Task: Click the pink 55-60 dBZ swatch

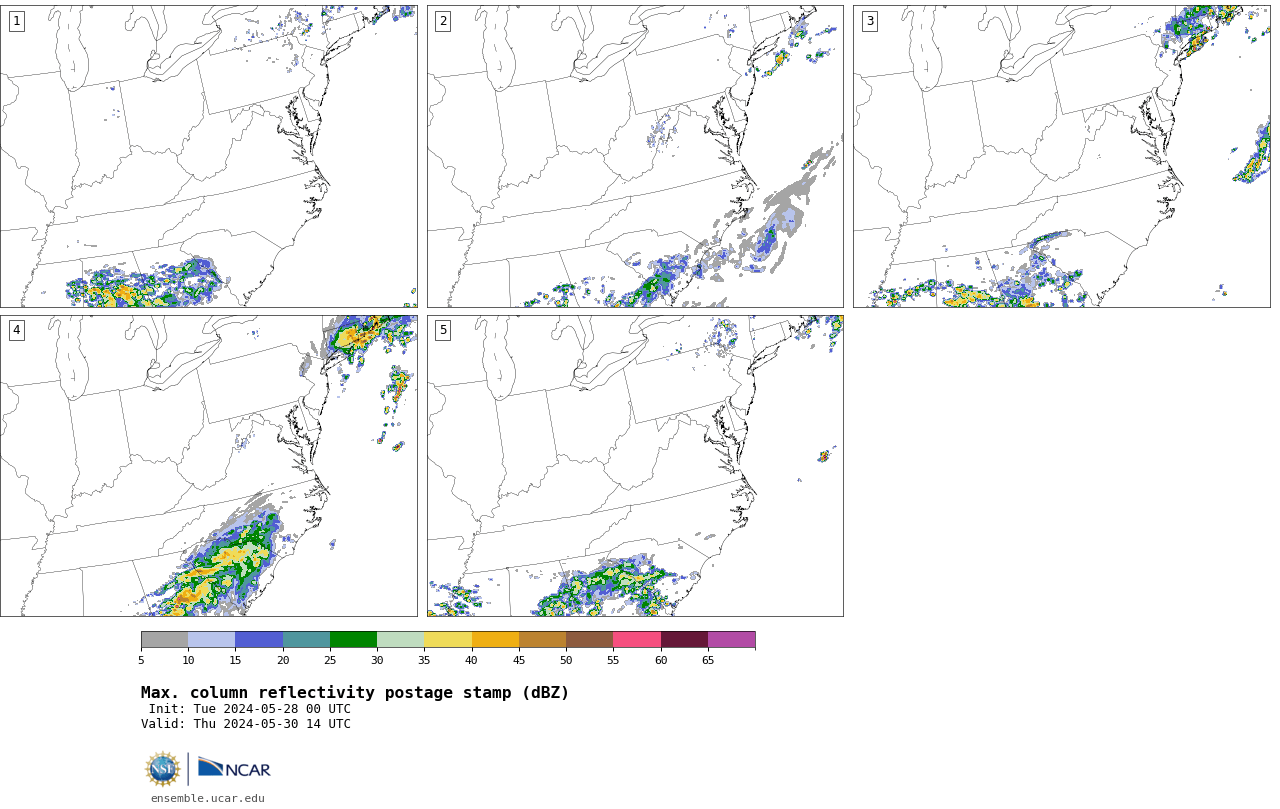Action: pos(637,640)
